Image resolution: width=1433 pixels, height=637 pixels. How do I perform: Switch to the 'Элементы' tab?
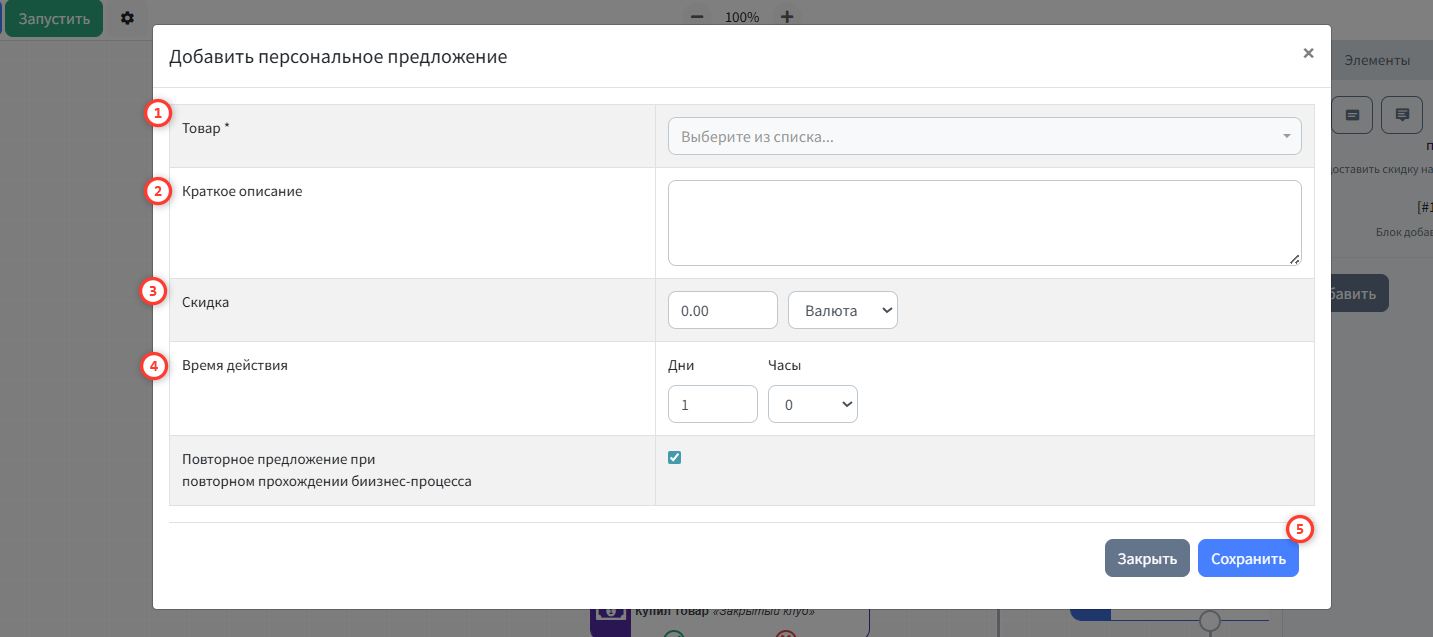1376,60
